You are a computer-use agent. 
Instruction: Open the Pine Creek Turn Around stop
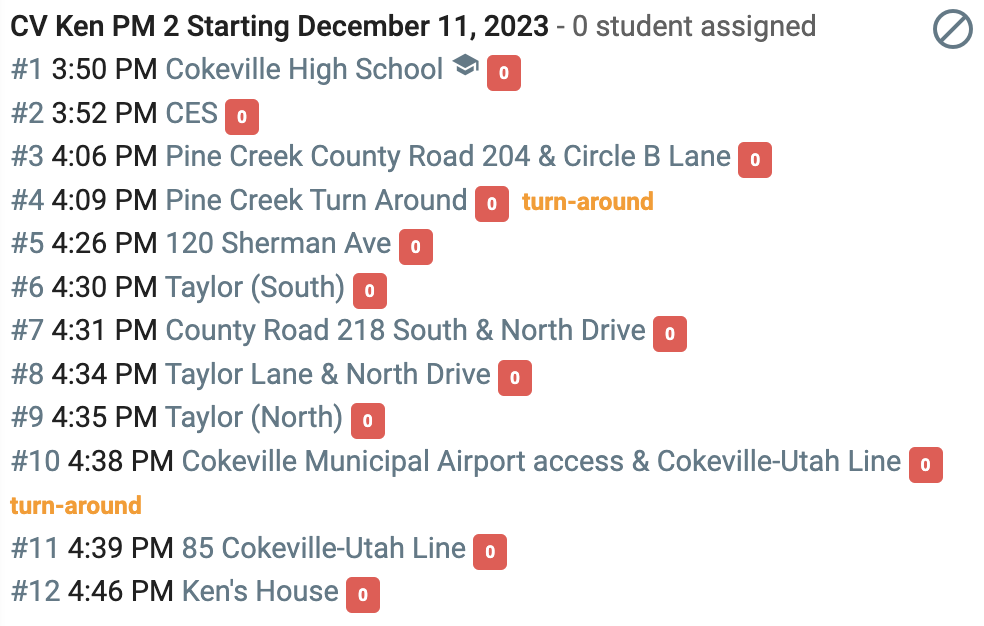pyautogui.click(x=316, y=200)
